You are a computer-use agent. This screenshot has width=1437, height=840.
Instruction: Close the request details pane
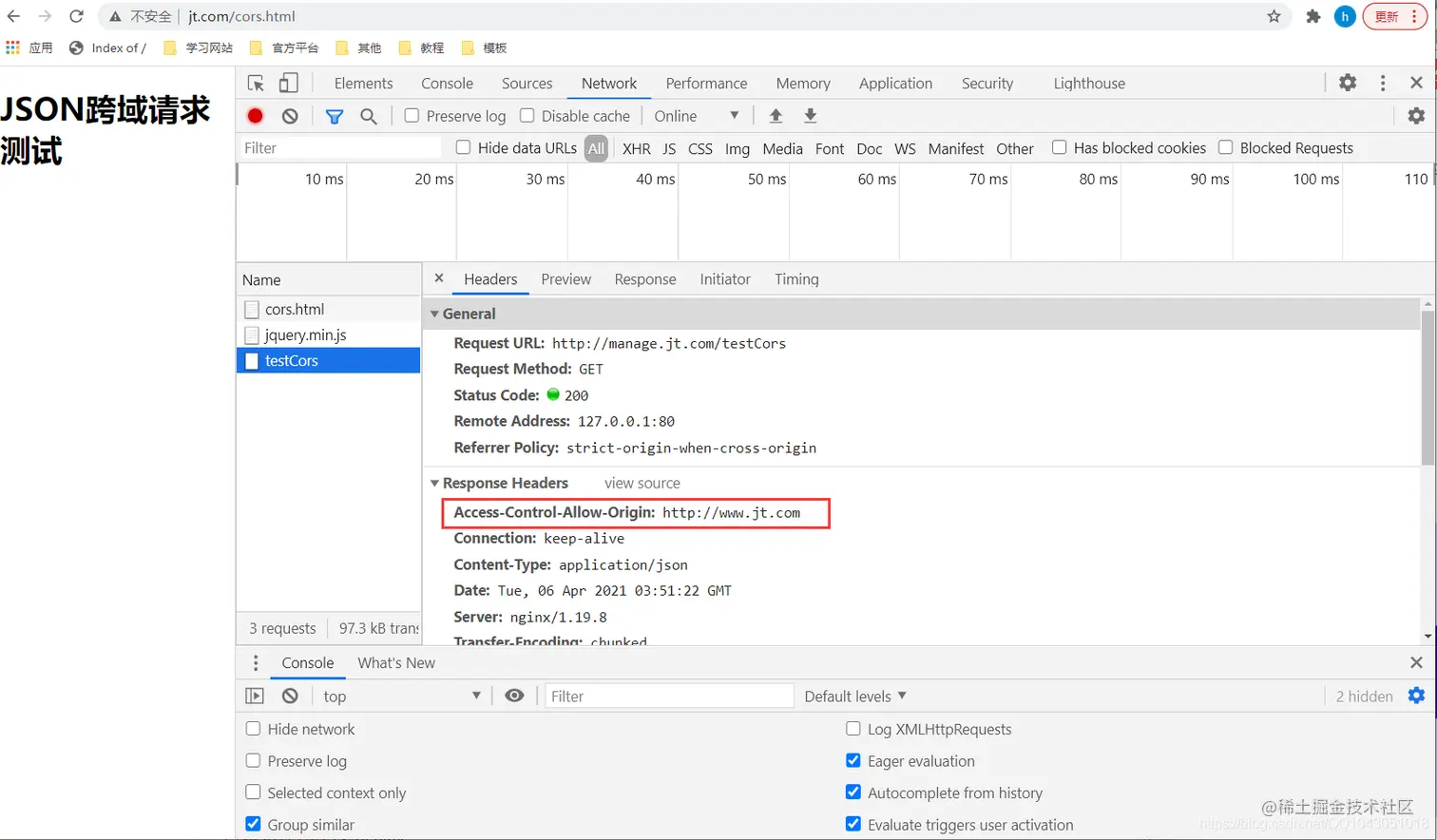(439, 278)
